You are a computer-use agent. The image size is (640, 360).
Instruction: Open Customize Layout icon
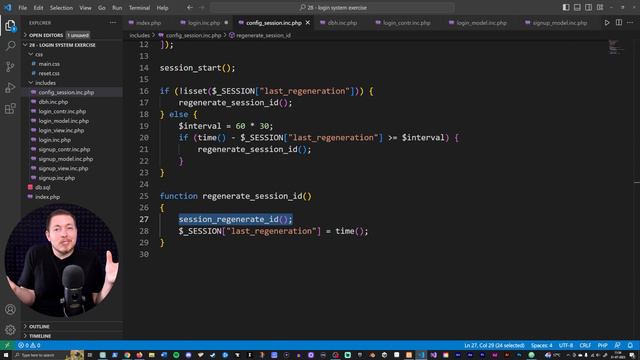click(x=600, y=7)
